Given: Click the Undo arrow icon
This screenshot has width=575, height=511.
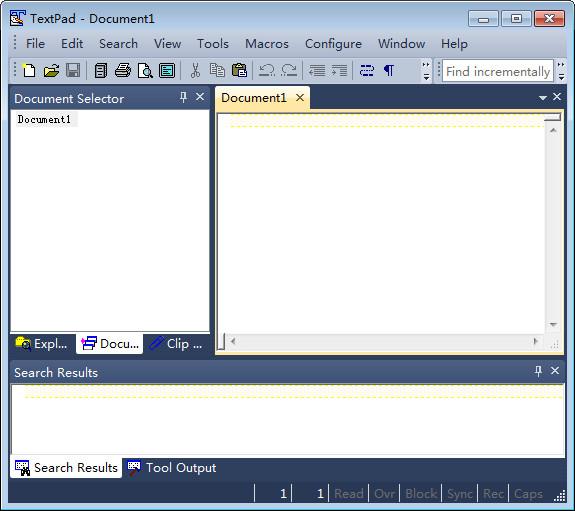Looking at the screenshot, I should (267, 70).
